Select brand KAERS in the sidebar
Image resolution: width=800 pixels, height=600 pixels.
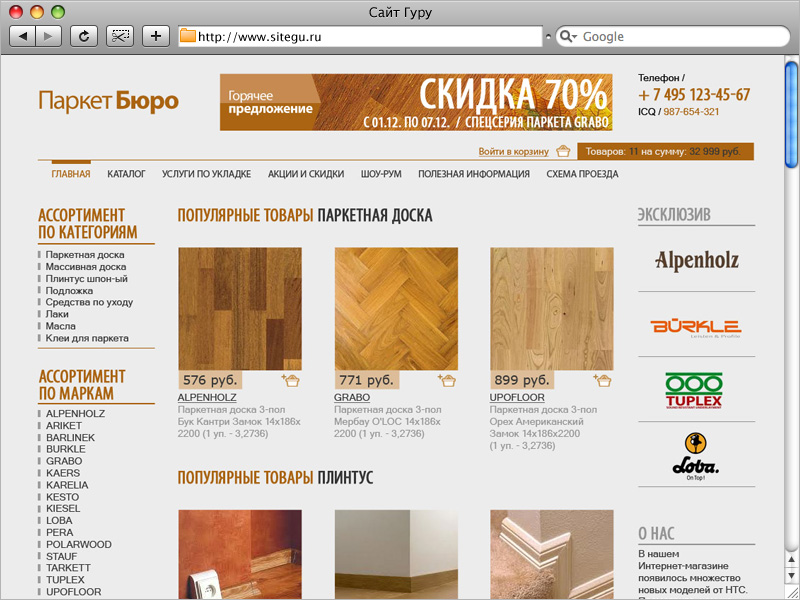click(x=63, y=473)
